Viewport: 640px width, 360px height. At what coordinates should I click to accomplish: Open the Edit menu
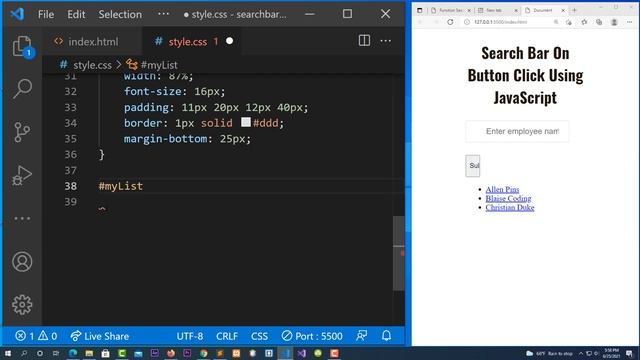(76, 14)
